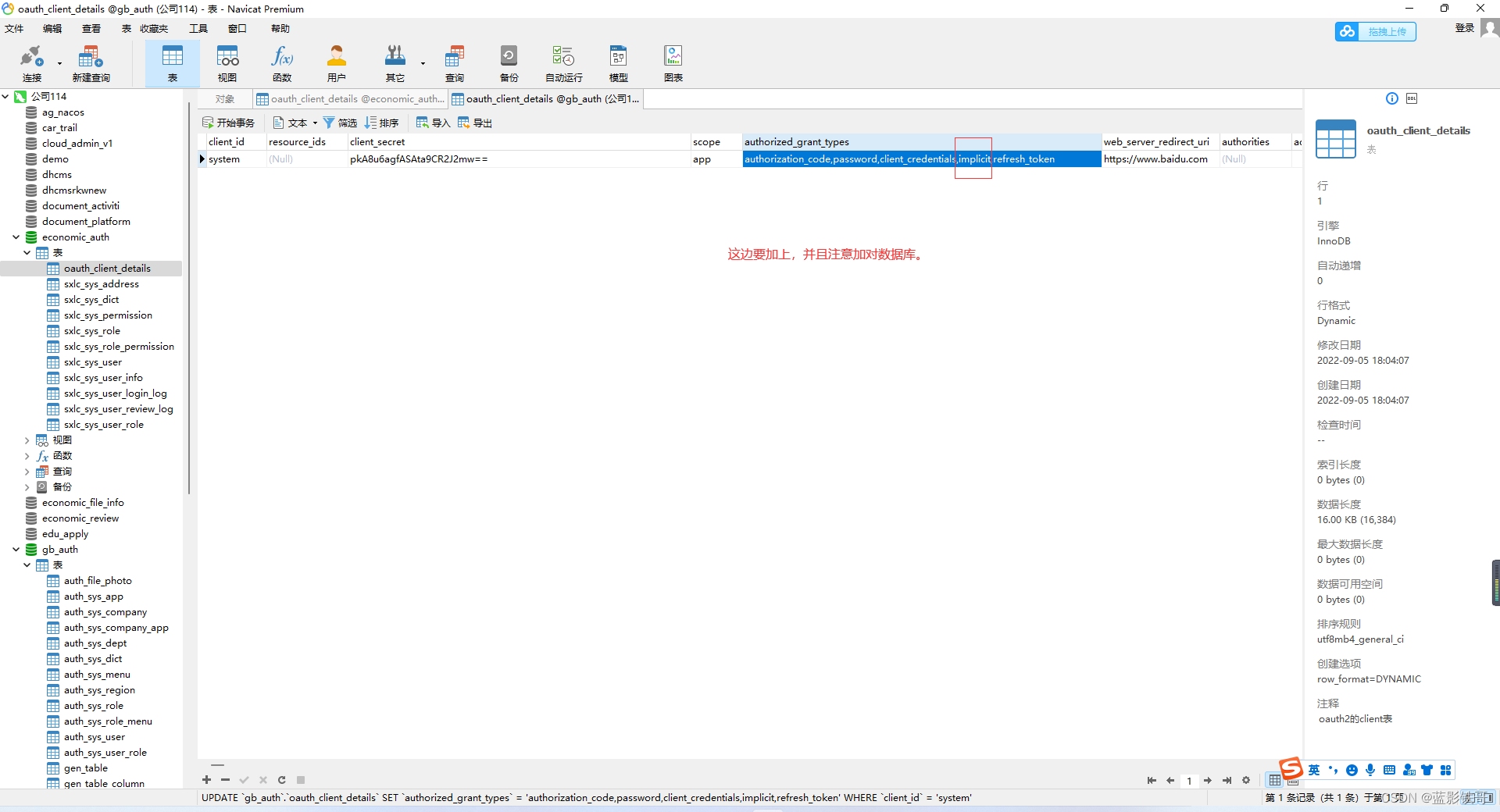The image size is (1500, 812).
Task: Switch to oauth_client_details @economic_auth tab
Action: click(x=351, y=99)
